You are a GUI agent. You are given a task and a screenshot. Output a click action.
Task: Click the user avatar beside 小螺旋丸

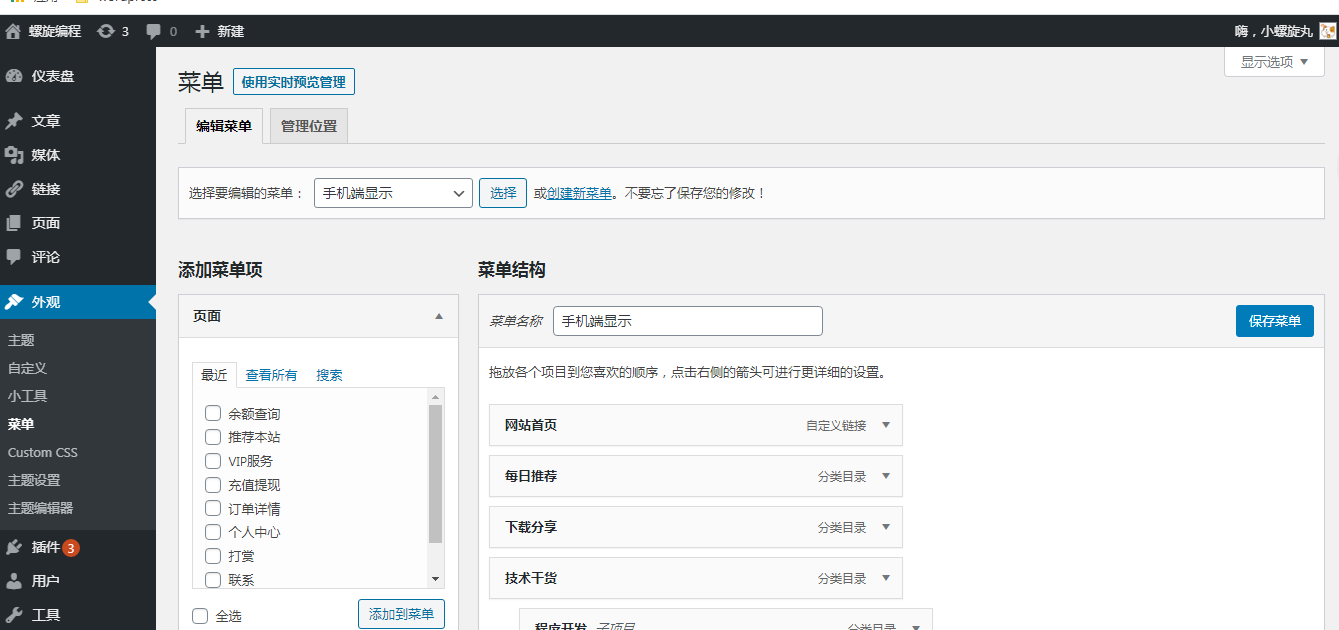coord(1327,31)
